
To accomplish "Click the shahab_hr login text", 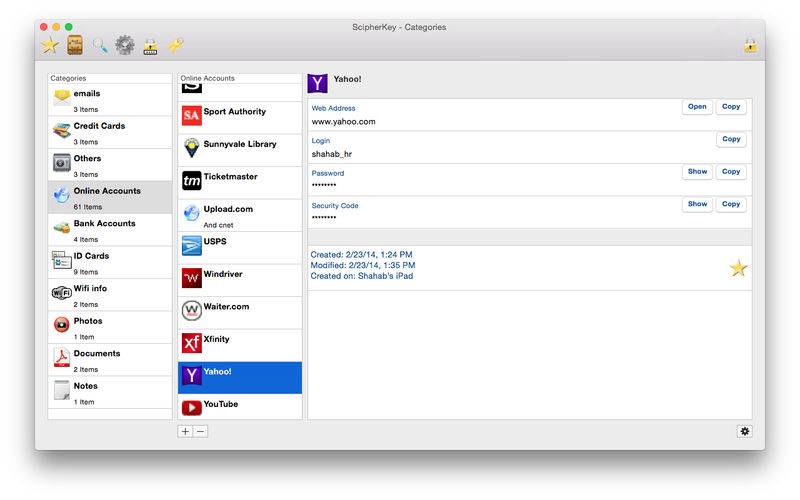I will [x=332, y=154].
